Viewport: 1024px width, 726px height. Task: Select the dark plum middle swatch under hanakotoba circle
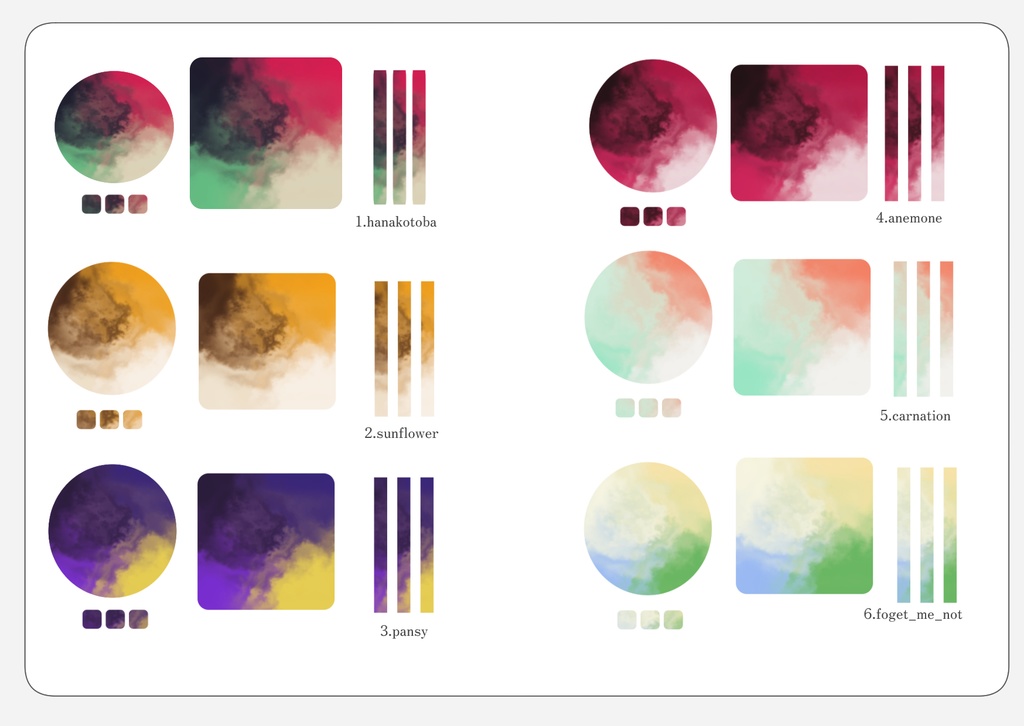tap(114, 204)
